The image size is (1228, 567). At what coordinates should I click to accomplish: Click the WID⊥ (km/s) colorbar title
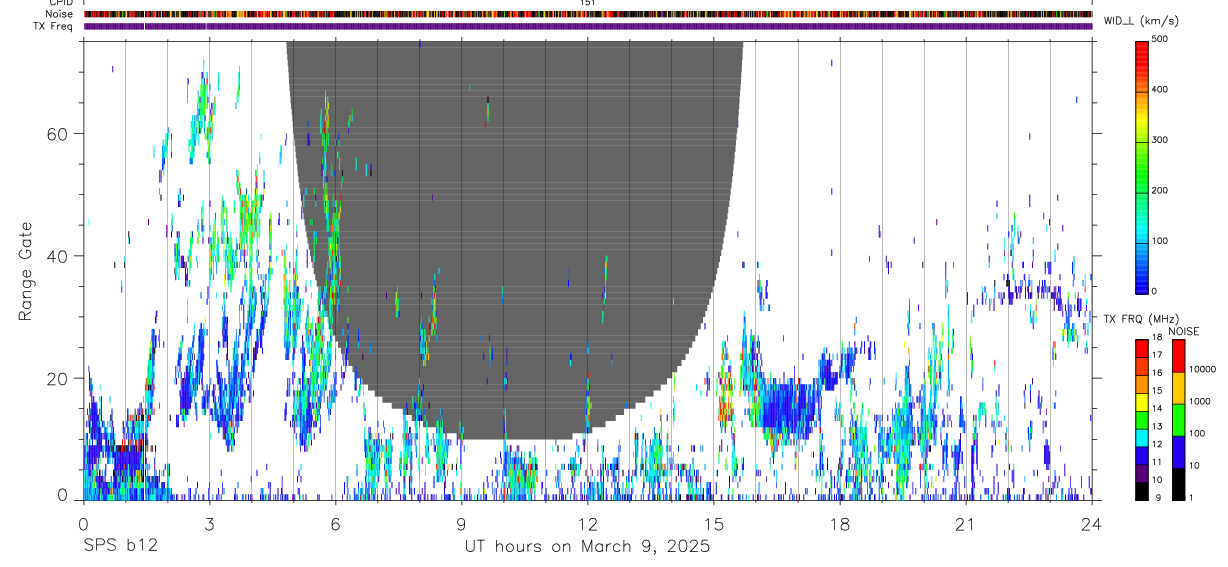point(1139,20)
